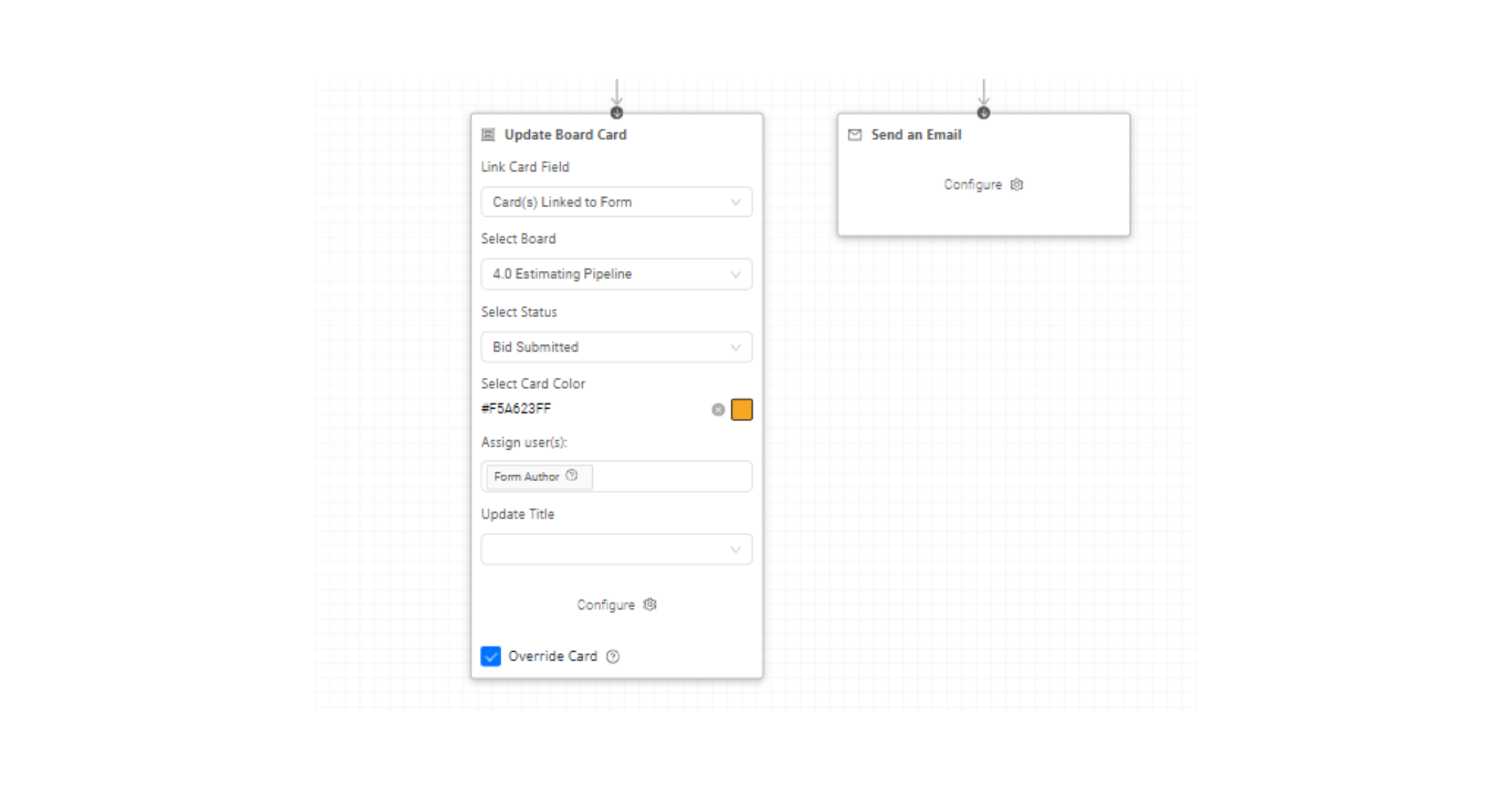This screenshot has width=1512, height=791.
Task: Open the Select Board dropdown
Action: pyautogui.click(x=617, y=274)
